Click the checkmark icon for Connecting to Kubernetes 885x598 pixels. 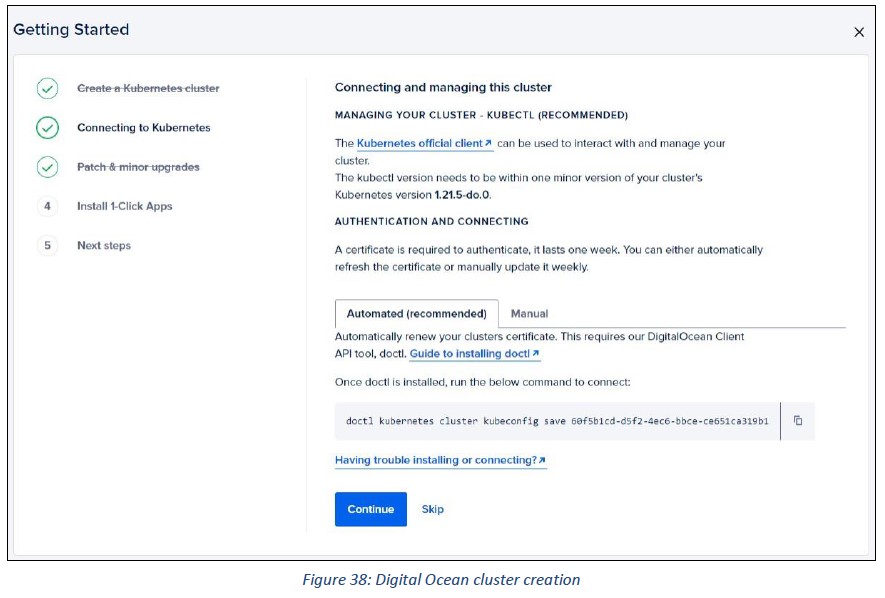click(47, 128)
